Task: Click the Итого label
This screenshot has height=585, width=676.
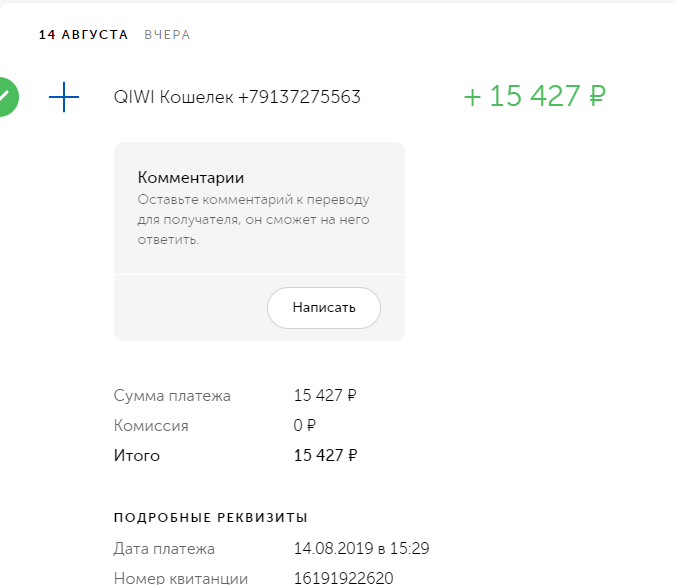Action: point(137,456)
